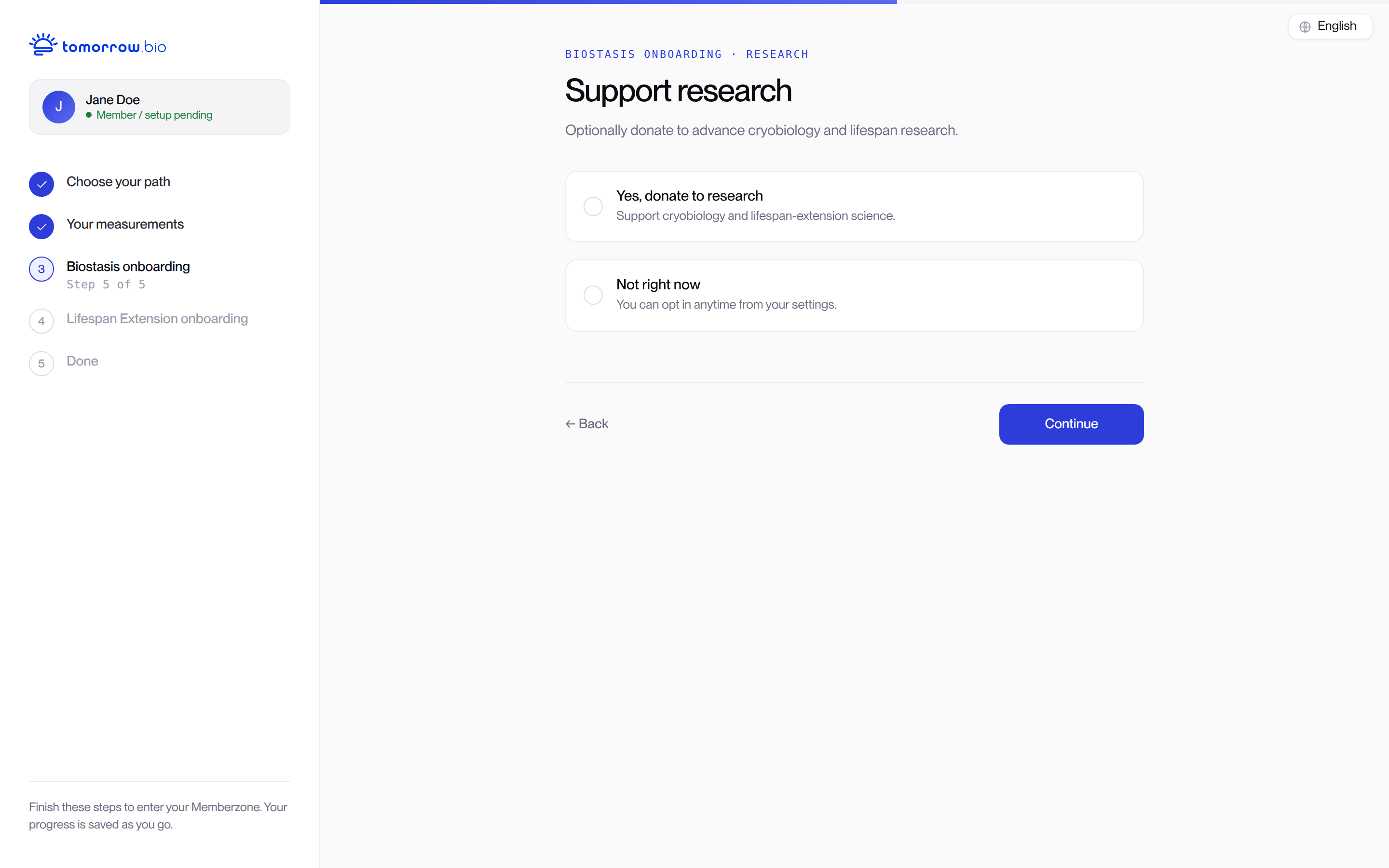The image size is (1389, 868).
Task: Click the tomorrow.bio wordmark text
Action: point(114,47)
